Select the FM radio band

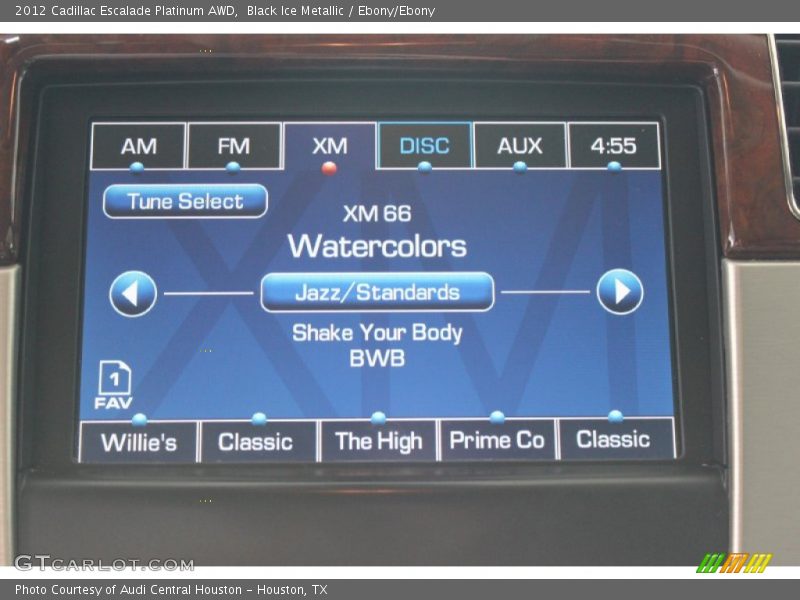(x=234, y=146)
